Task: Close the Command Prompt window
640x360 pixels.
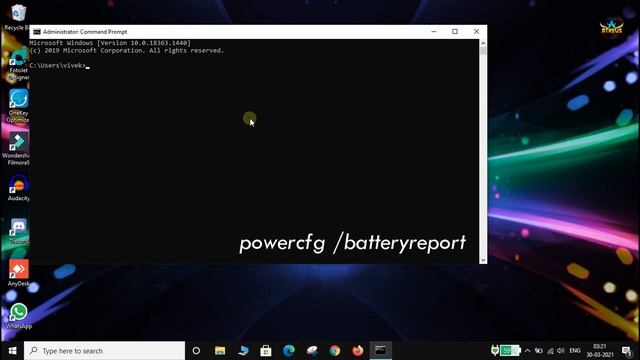Action: 476,31
